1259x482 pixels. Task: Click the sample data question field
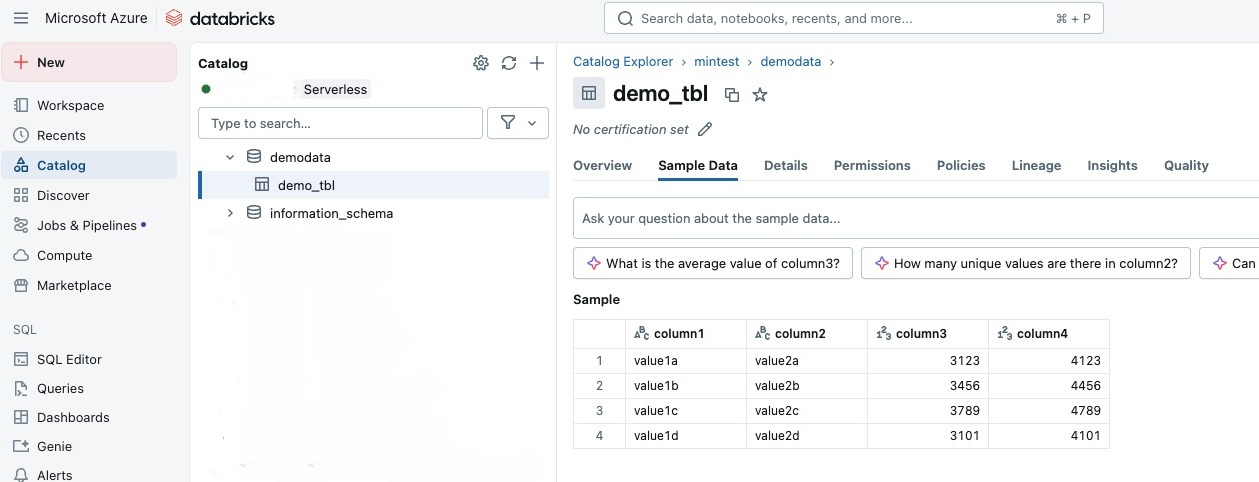tap(900, 218)
